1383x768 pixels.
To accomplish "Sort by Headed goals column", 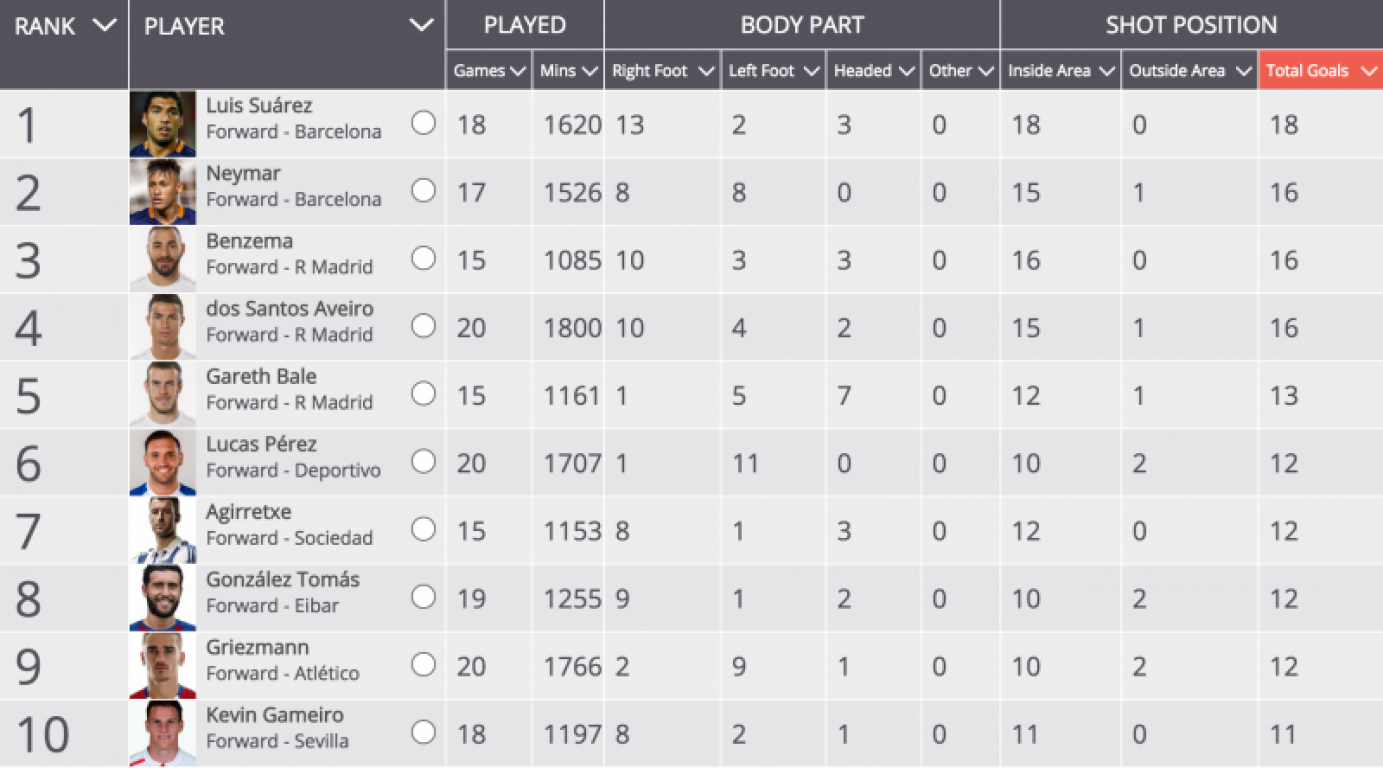I will click(x=874, y=71).
